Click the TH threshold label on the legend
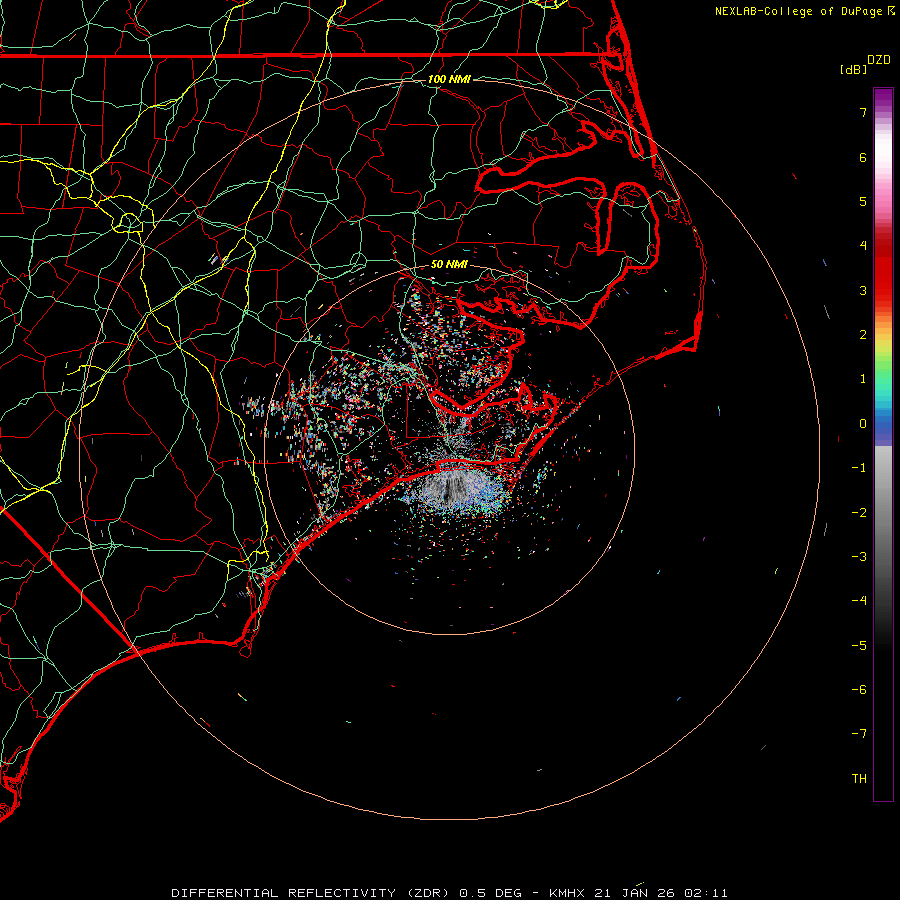 [858, 779]
